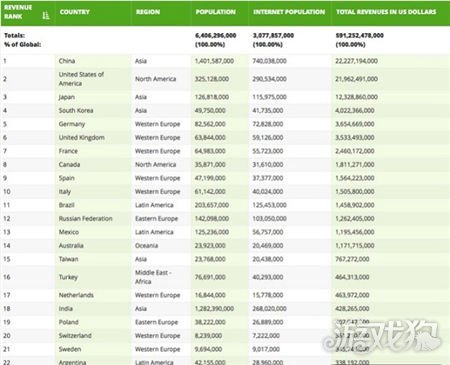Click the sort icon beside Revenue Rank
The image size is (450, 365).
coord(46,15)
